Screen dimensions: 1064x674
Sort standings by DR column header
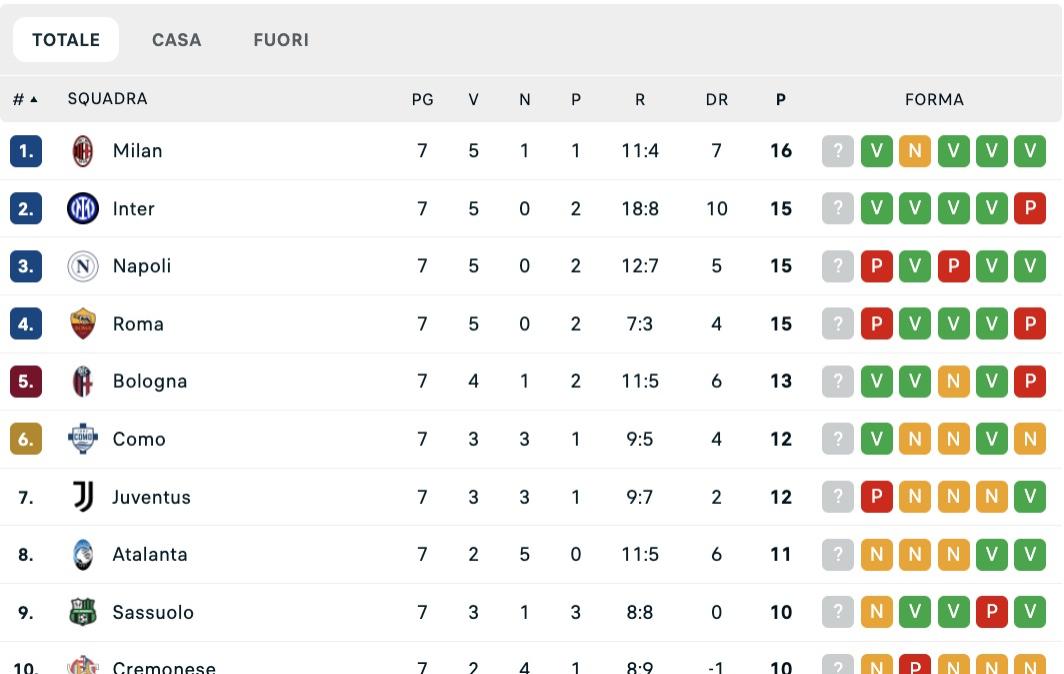[716, 100]
